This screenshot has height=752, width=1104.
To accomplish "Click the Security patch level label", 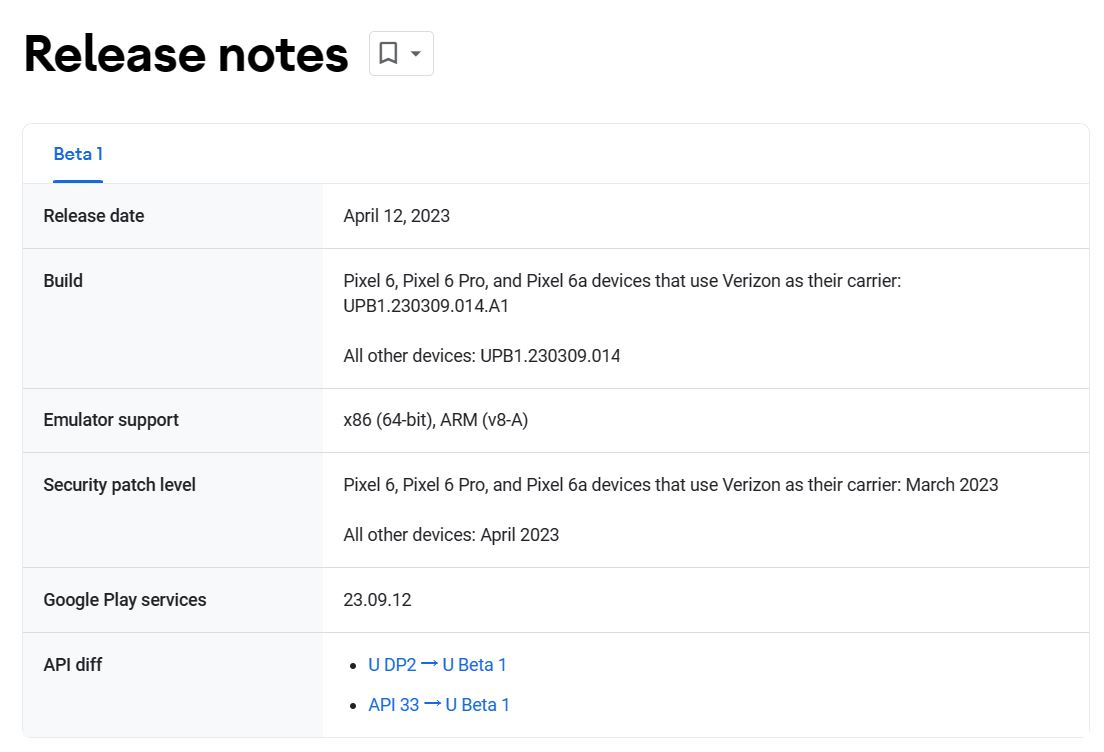I will point(119,484).
